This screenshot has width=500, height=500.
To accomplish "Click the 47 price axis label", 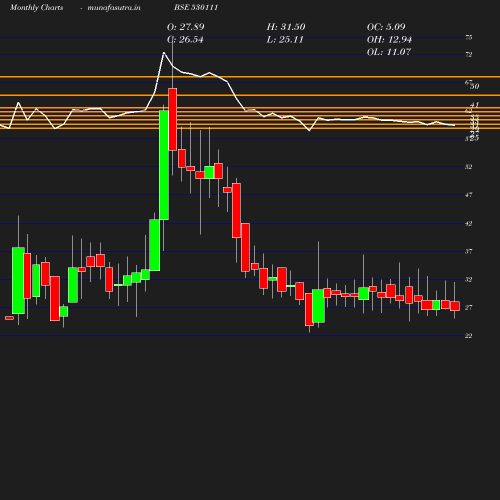I will pyautogui.click(x=469, y=195).
